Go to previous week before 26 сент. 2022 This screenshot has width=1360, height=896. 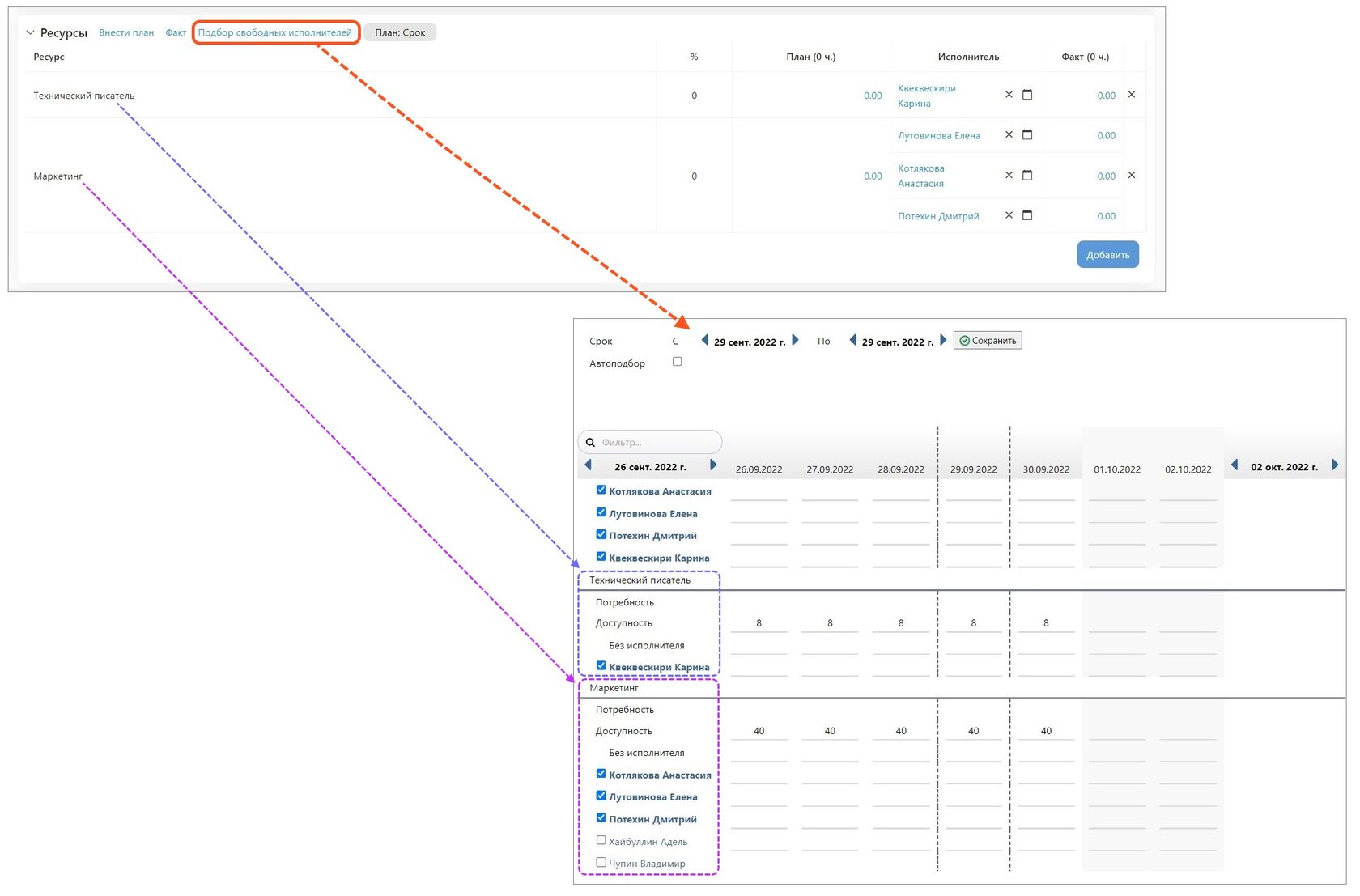(588, 465)
